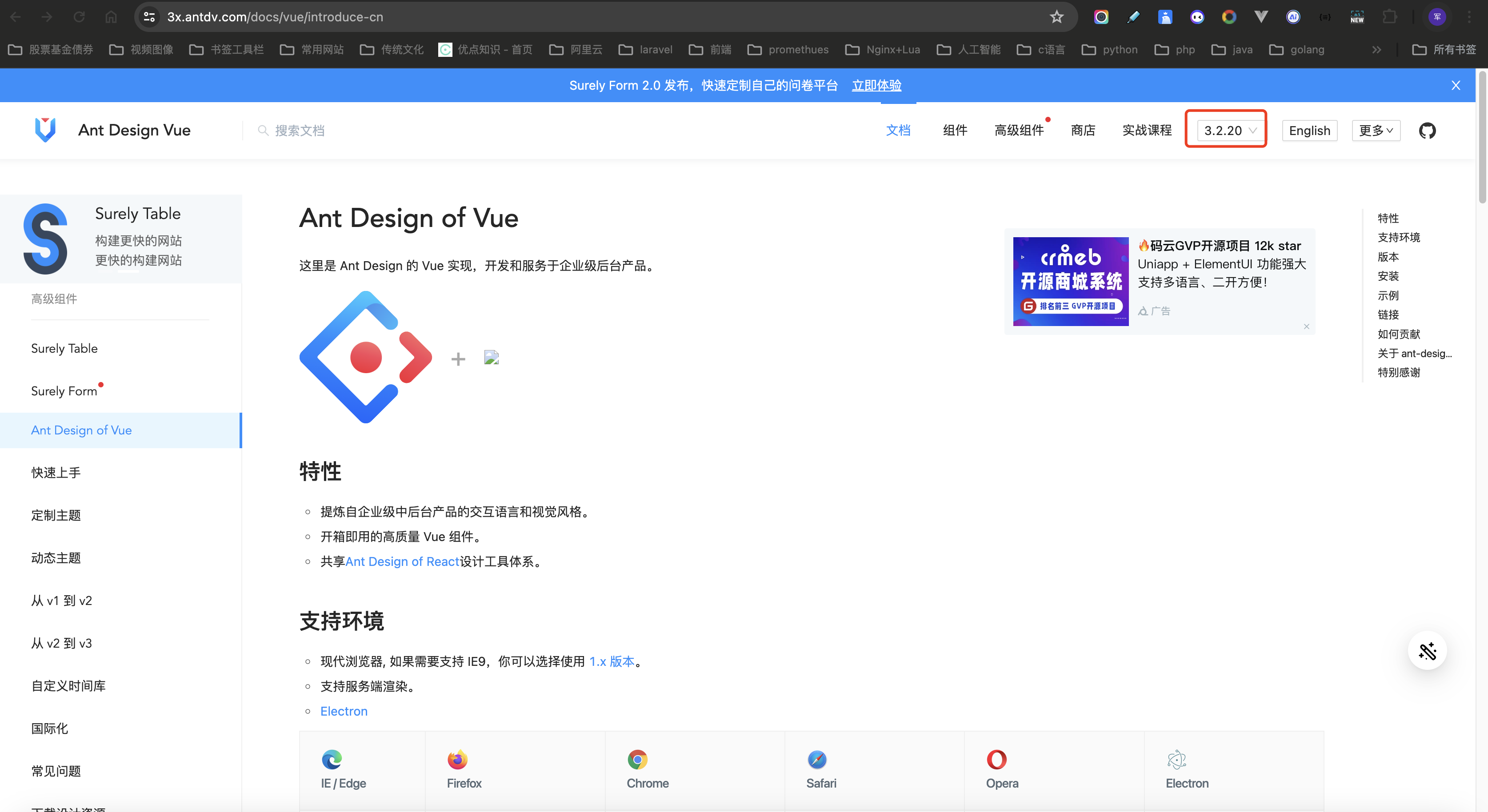1488x812 pixels.
Task: Click the 立即体验 banner link
Action: click(876, 85)
